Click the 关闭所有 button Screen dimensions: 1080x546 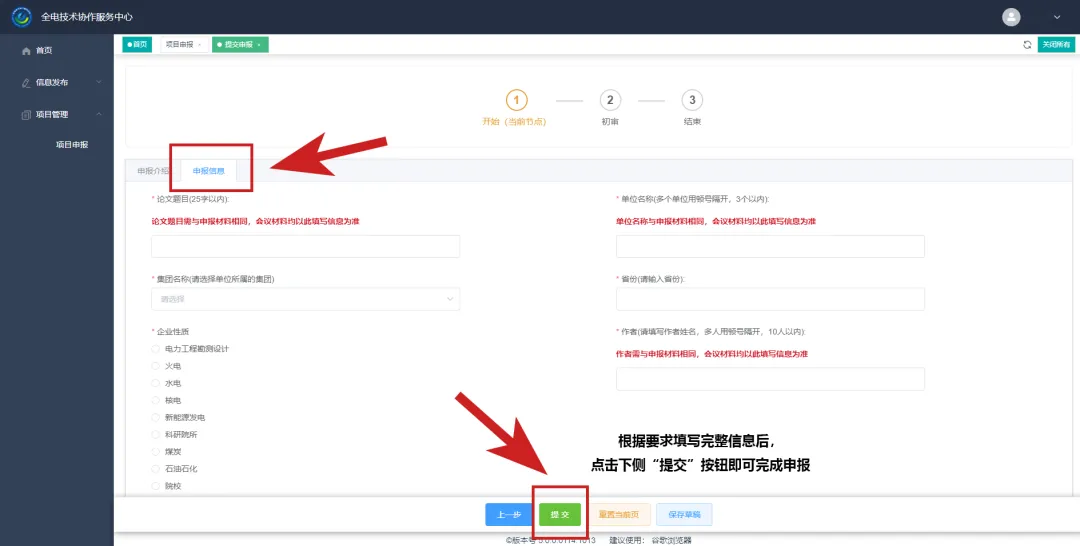point(1056,45)
